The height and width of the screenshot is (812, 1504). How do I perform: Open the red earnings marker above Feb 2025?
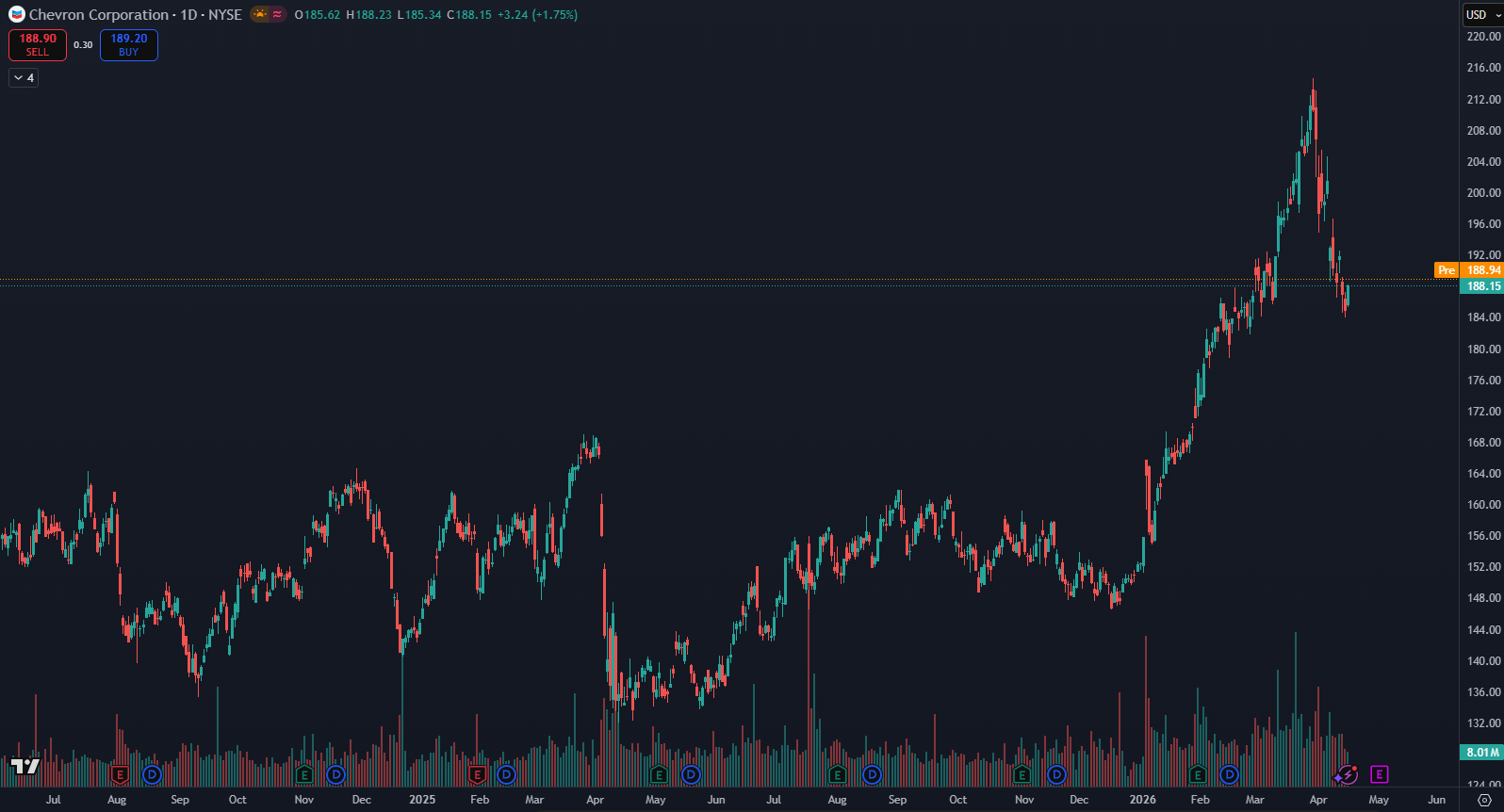pyautogui.click(x=478, y=775)
